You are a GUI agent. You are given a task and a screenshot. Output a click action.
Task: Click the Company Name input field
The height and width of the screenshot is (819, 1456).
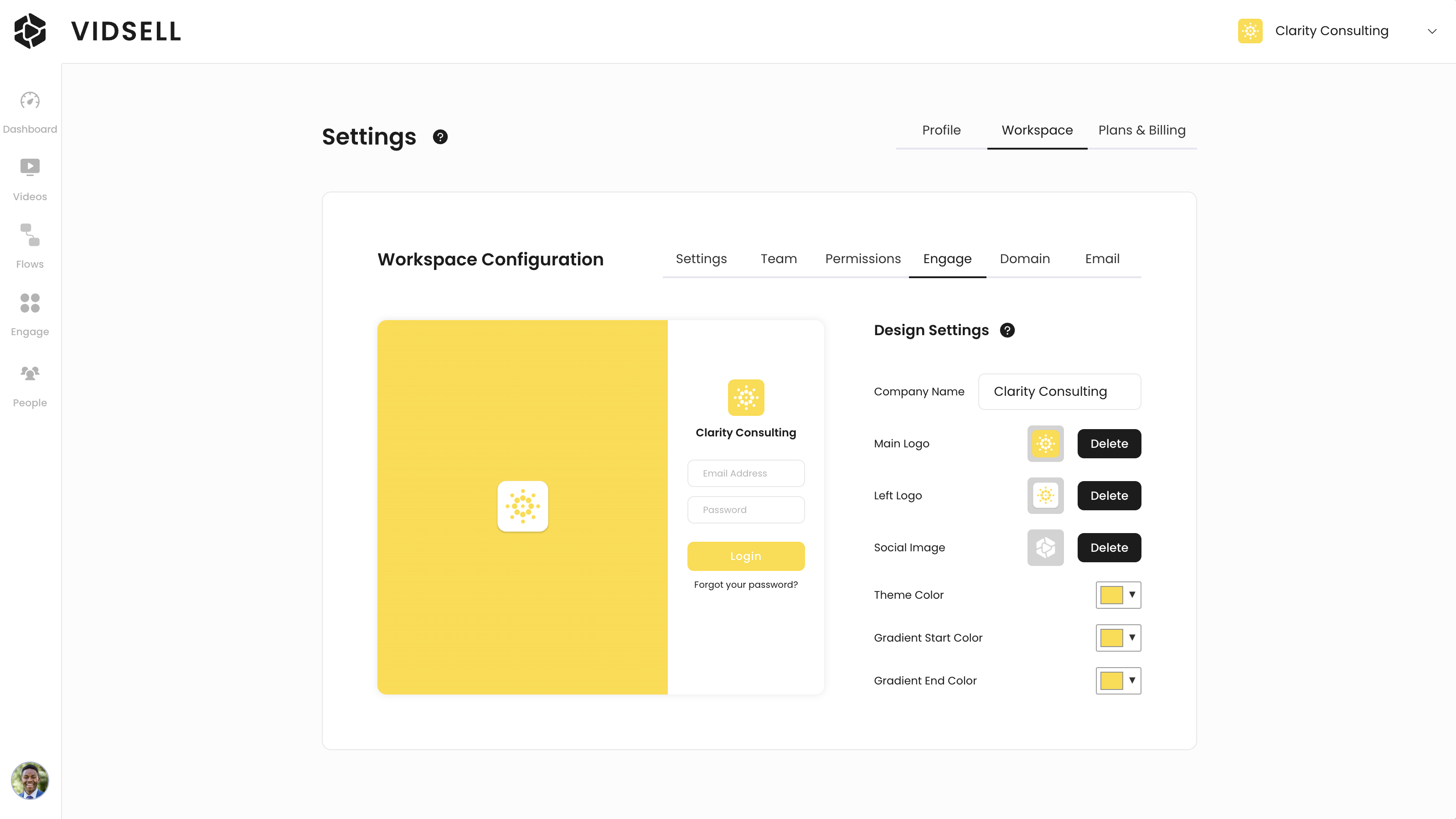point(1059,391)
